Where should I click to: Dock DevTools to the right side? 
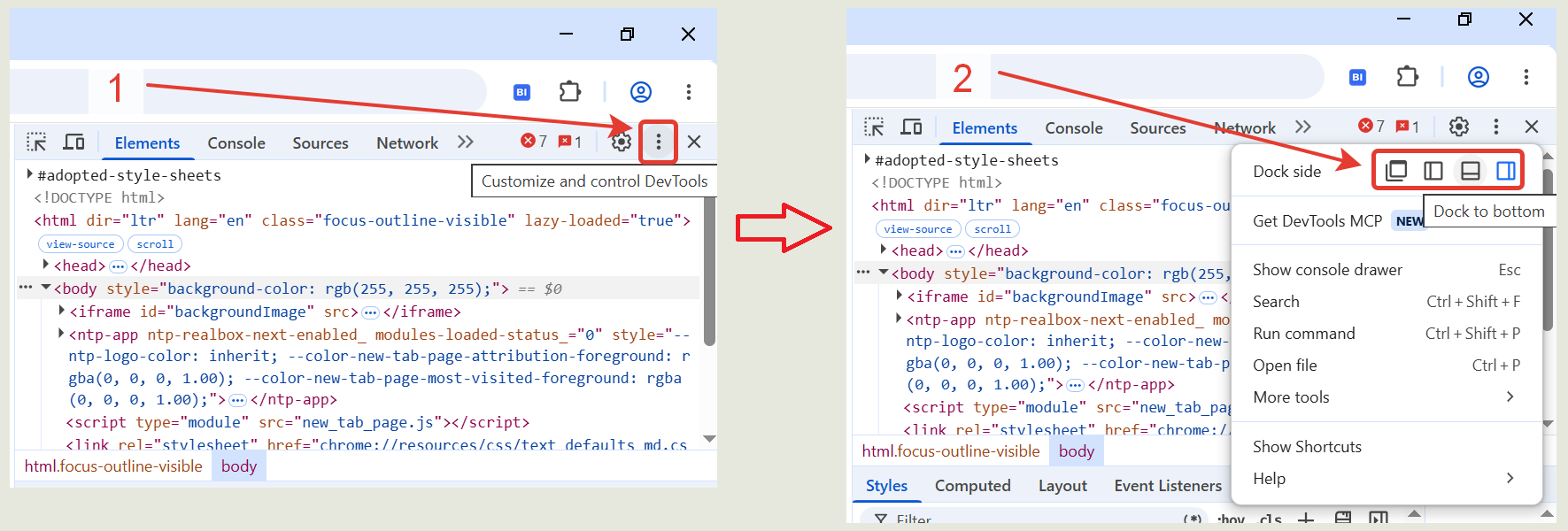1506,171
